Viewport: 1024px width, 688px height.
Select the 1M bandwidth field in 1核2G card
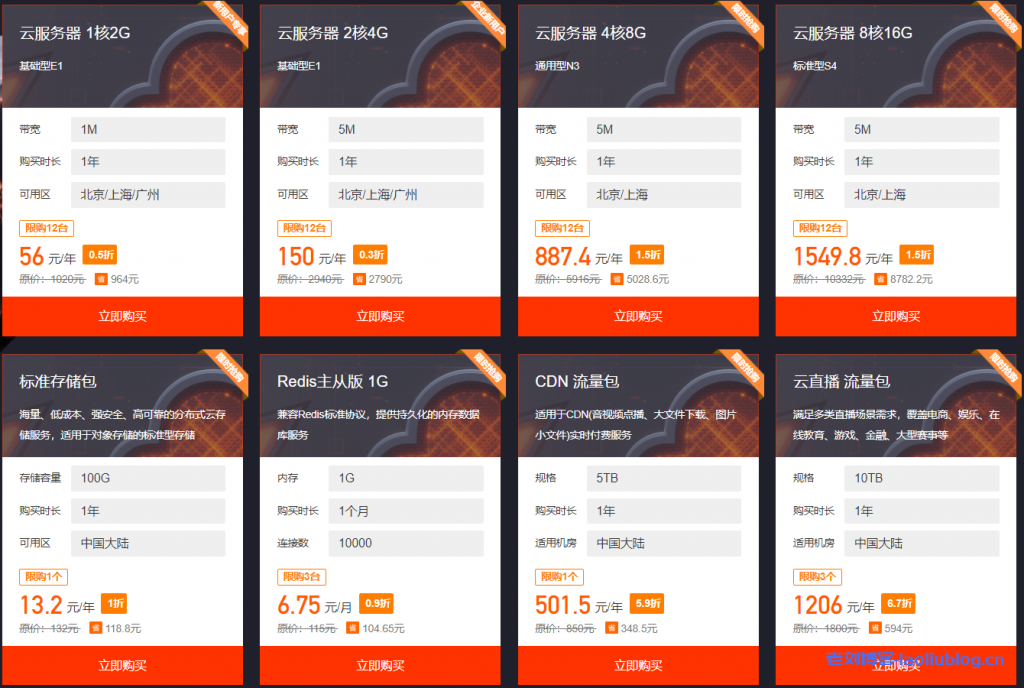point(148,129)
